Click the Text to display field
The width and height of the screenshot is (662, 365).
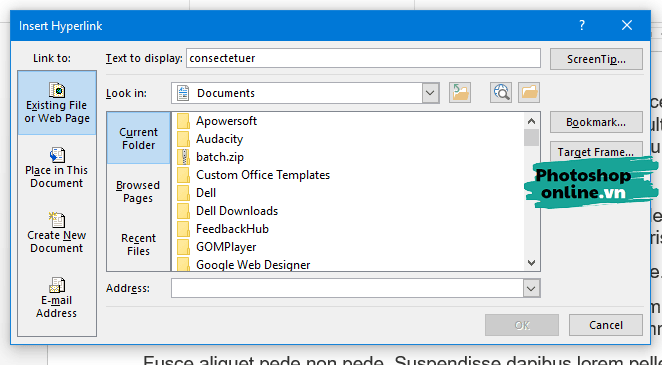[x=363, y=58]
